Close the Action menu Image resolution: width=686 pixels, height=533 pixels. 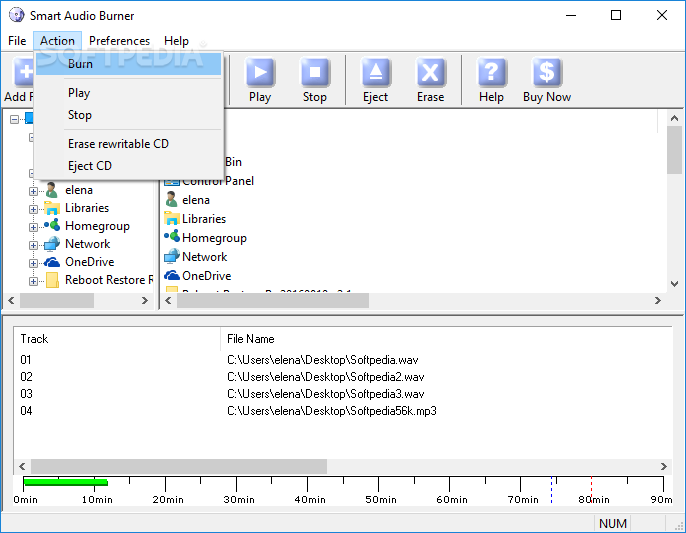[x=57, y=41]
